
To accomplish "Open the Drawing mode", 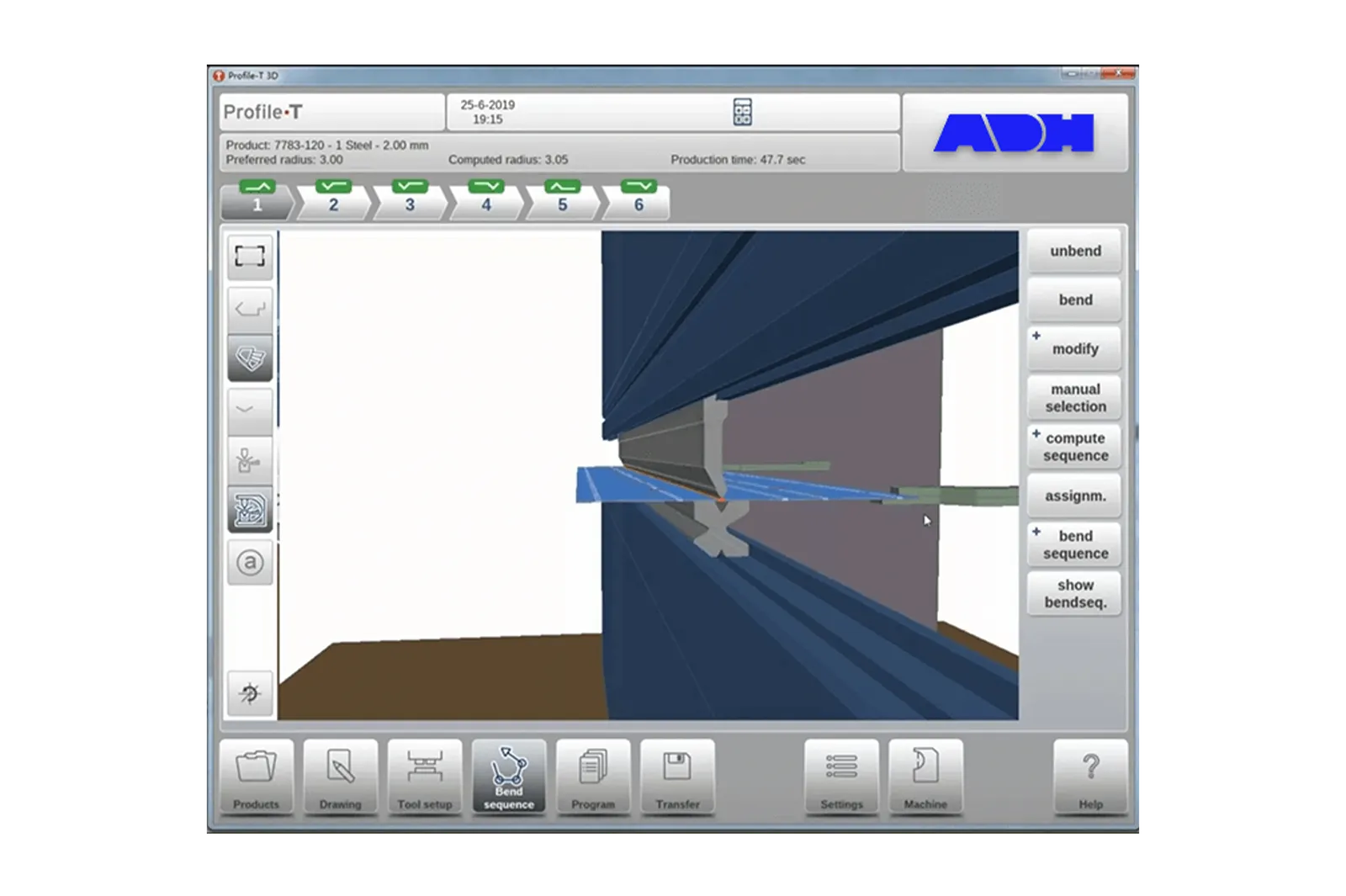I will click(341, 777).
